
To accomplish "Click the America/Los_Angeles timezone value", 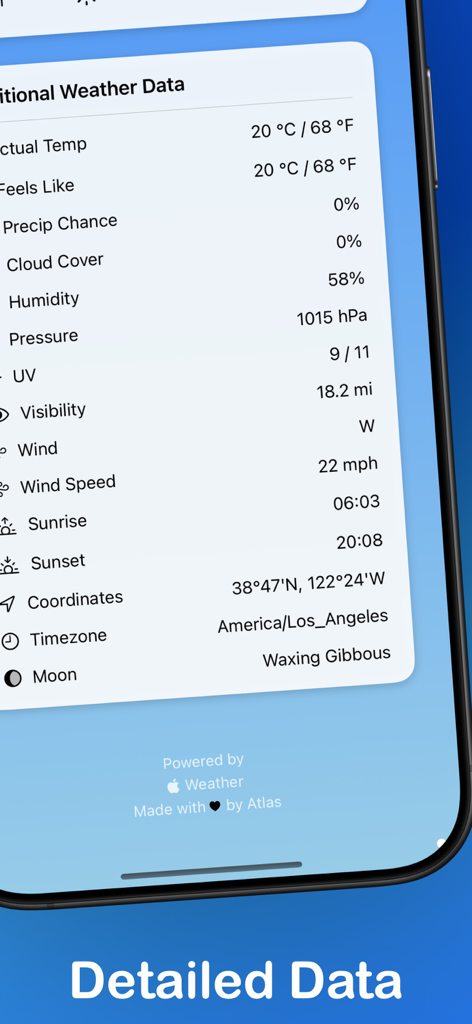I will point(303,621).
